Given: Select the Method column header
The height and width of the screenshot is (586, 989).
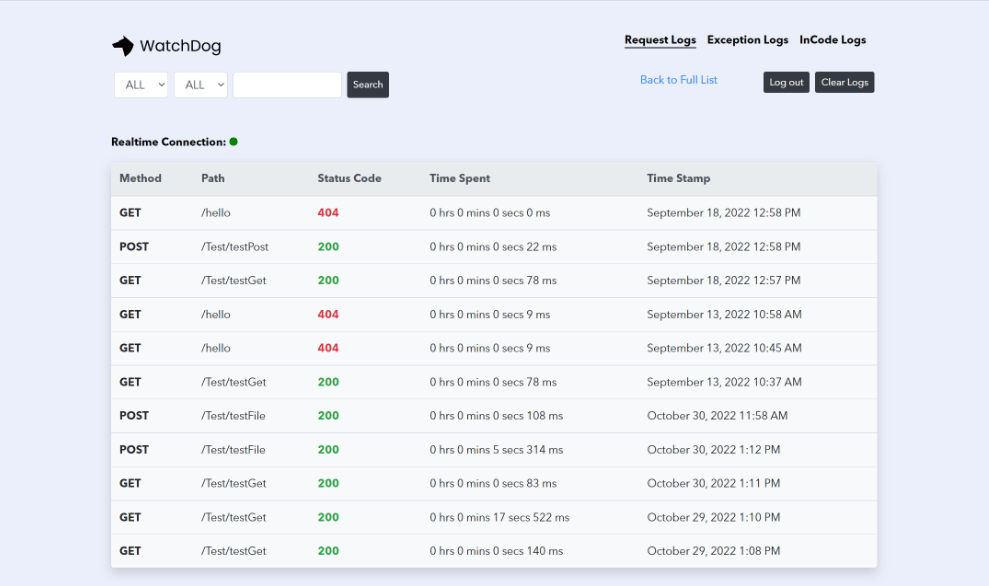Looking at the screenshot, I should [140, 178].
